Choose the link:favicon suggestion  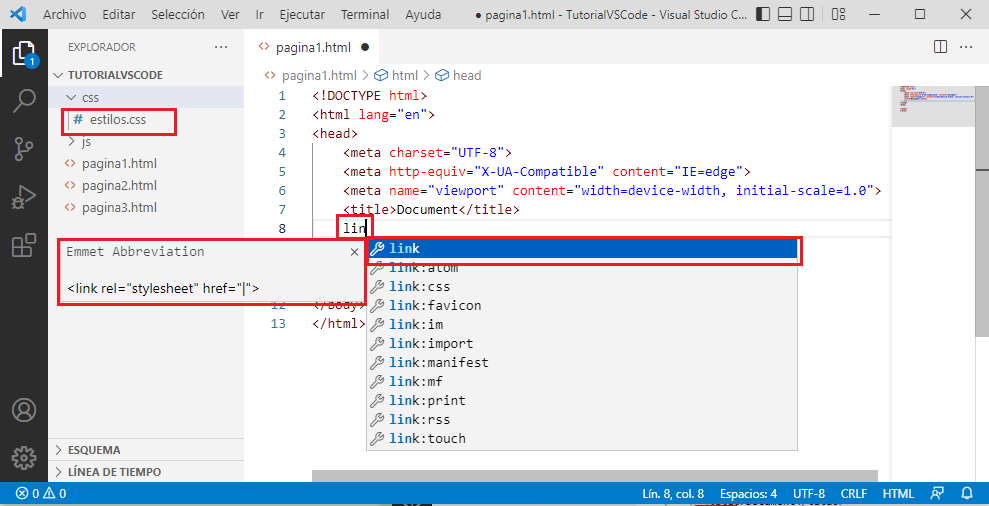pyautogui.click(x=582, y=305)
